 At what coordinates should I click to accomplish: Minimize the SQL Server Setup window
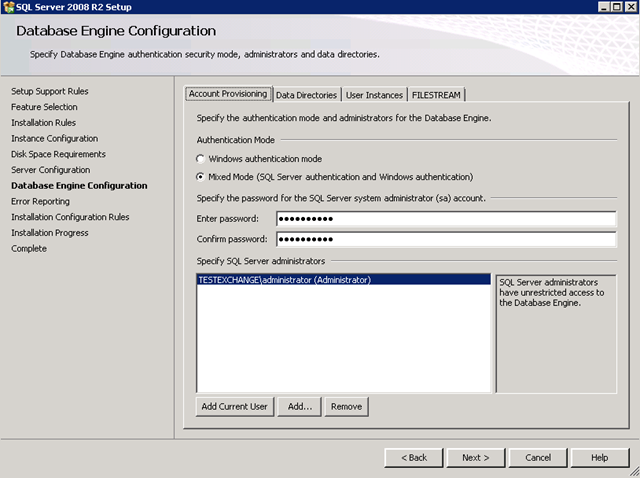[x=604, y=7]
